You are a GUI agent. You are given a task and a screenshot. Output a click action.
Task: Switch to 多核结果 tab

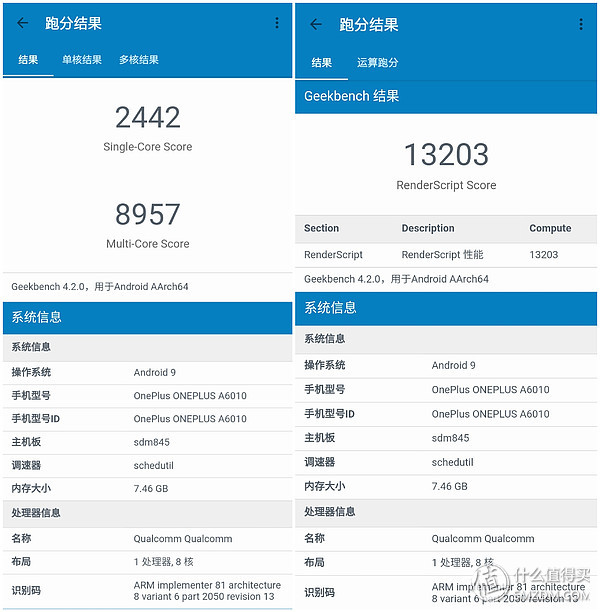(139, 60)
